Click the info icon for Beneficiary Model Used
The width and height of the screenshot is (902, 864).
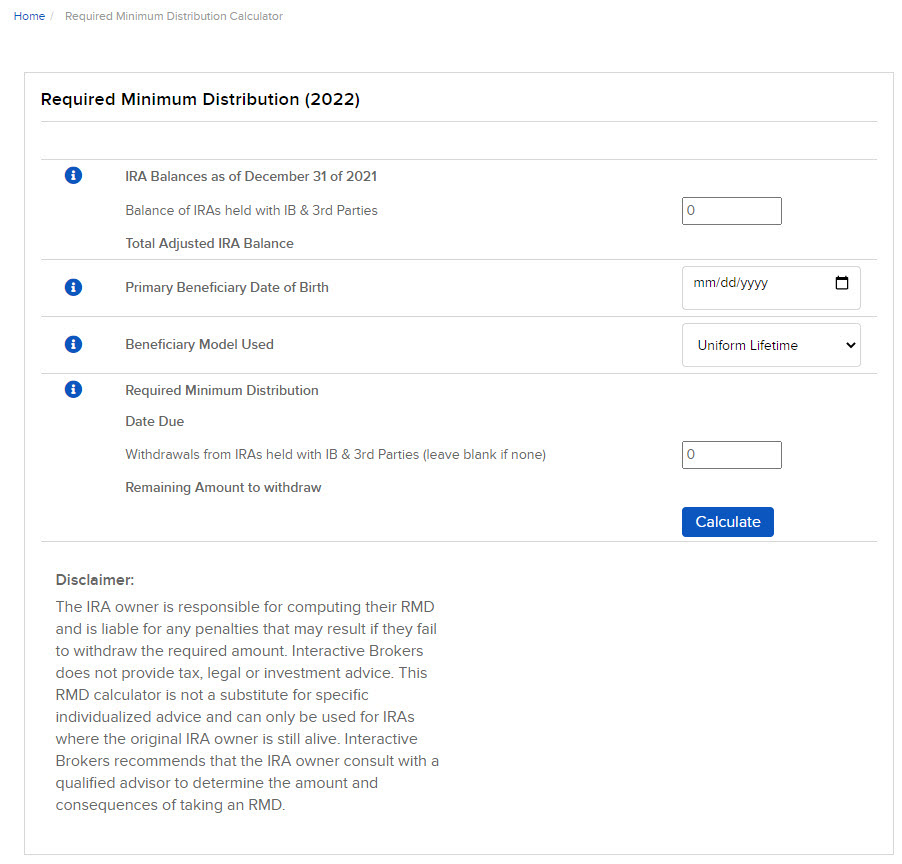(x=72, y=344)
